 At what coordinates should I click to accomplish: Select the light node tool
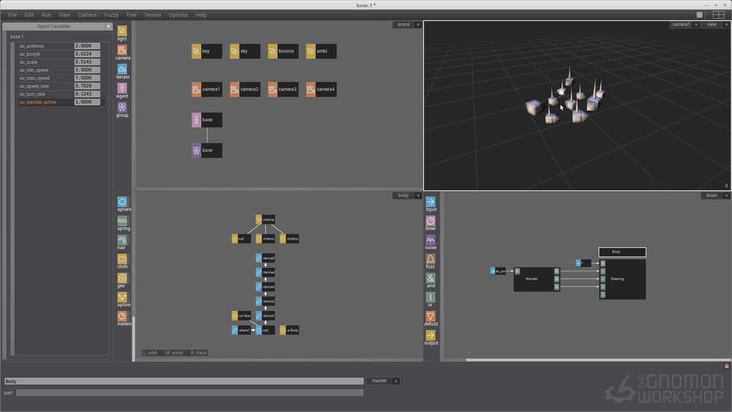tap(122, 31)
